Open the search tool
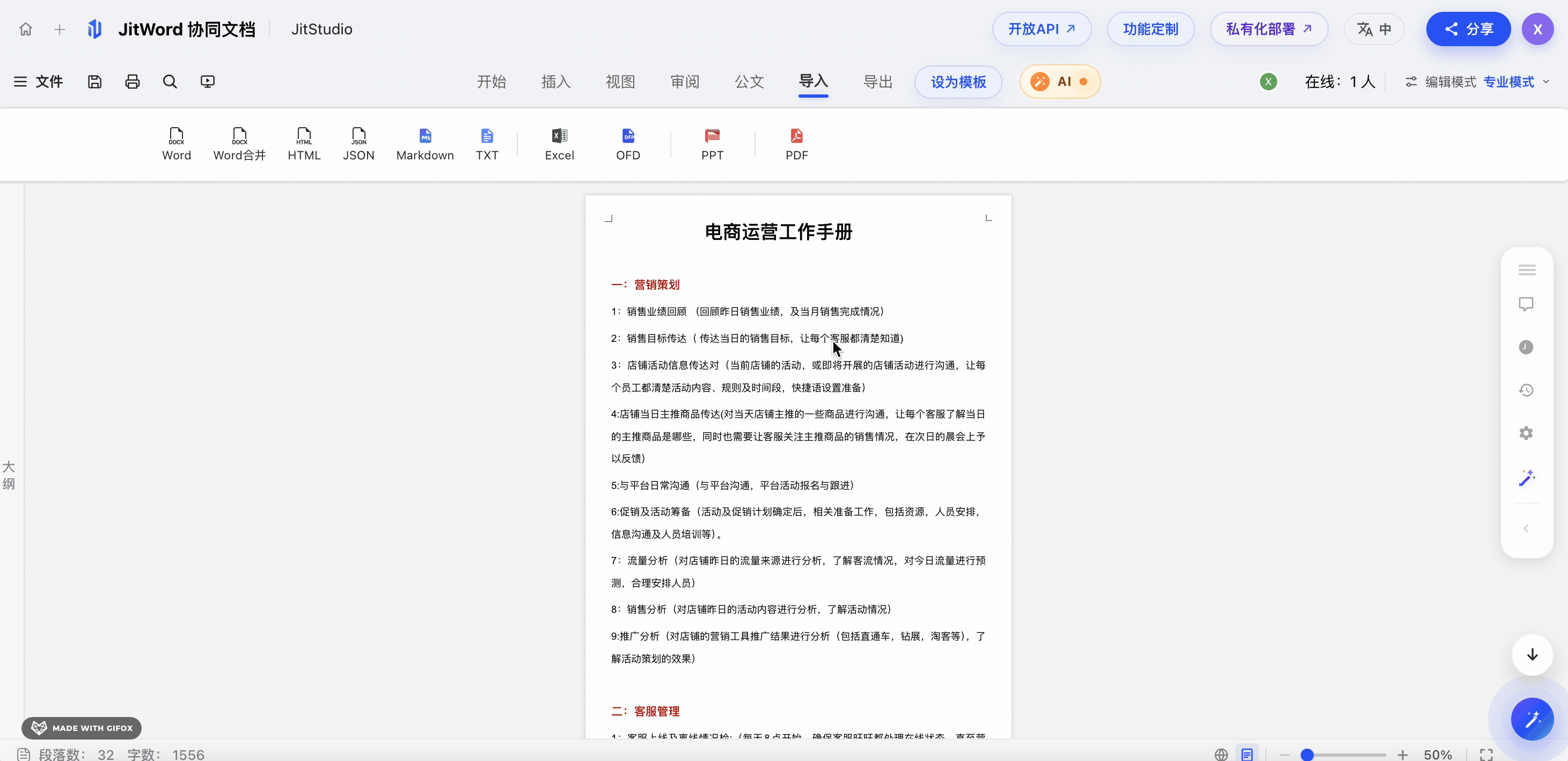Image resolution: width=1568 pixels, height=761 pixels. (x=170, y=82)
